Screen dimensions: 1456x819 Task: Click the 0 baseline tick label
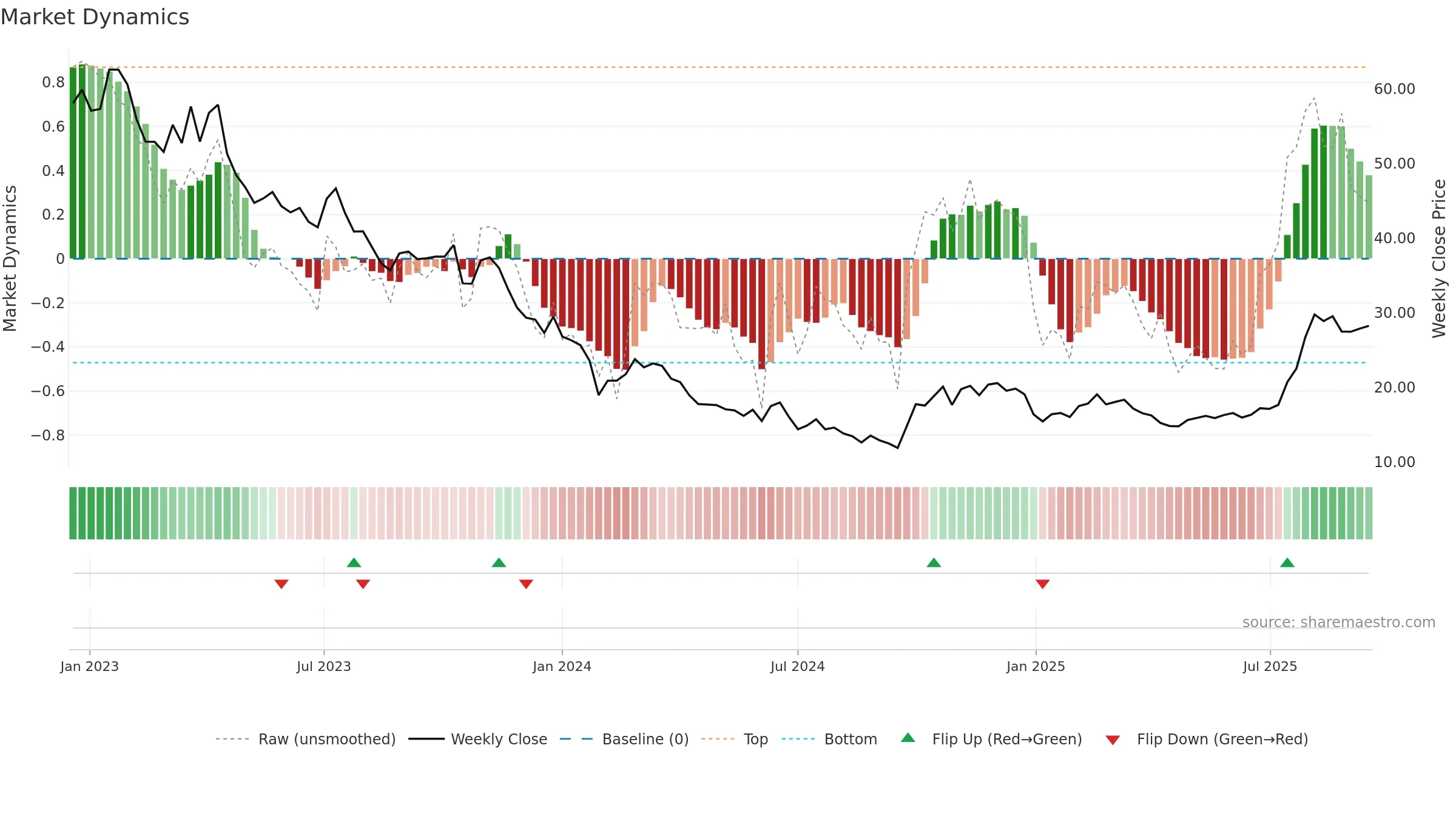[60, 259]
